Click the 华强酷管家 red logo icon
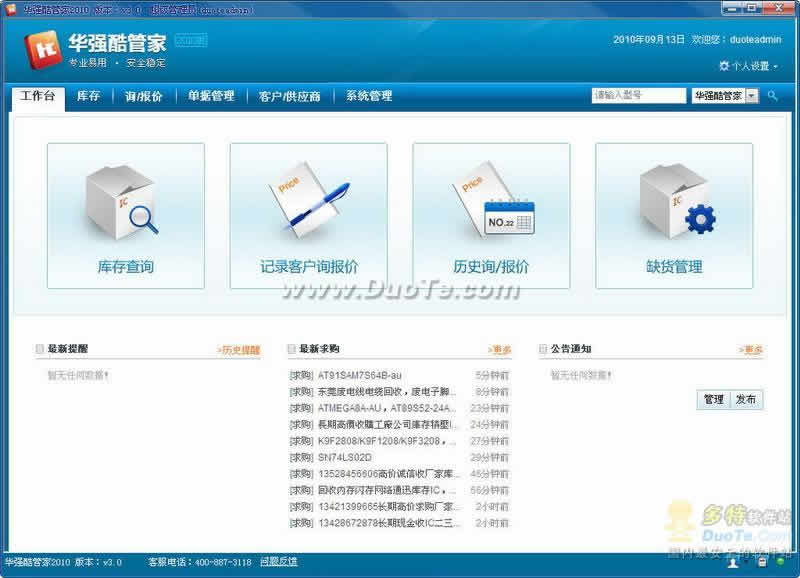 [x=43, y=49]
